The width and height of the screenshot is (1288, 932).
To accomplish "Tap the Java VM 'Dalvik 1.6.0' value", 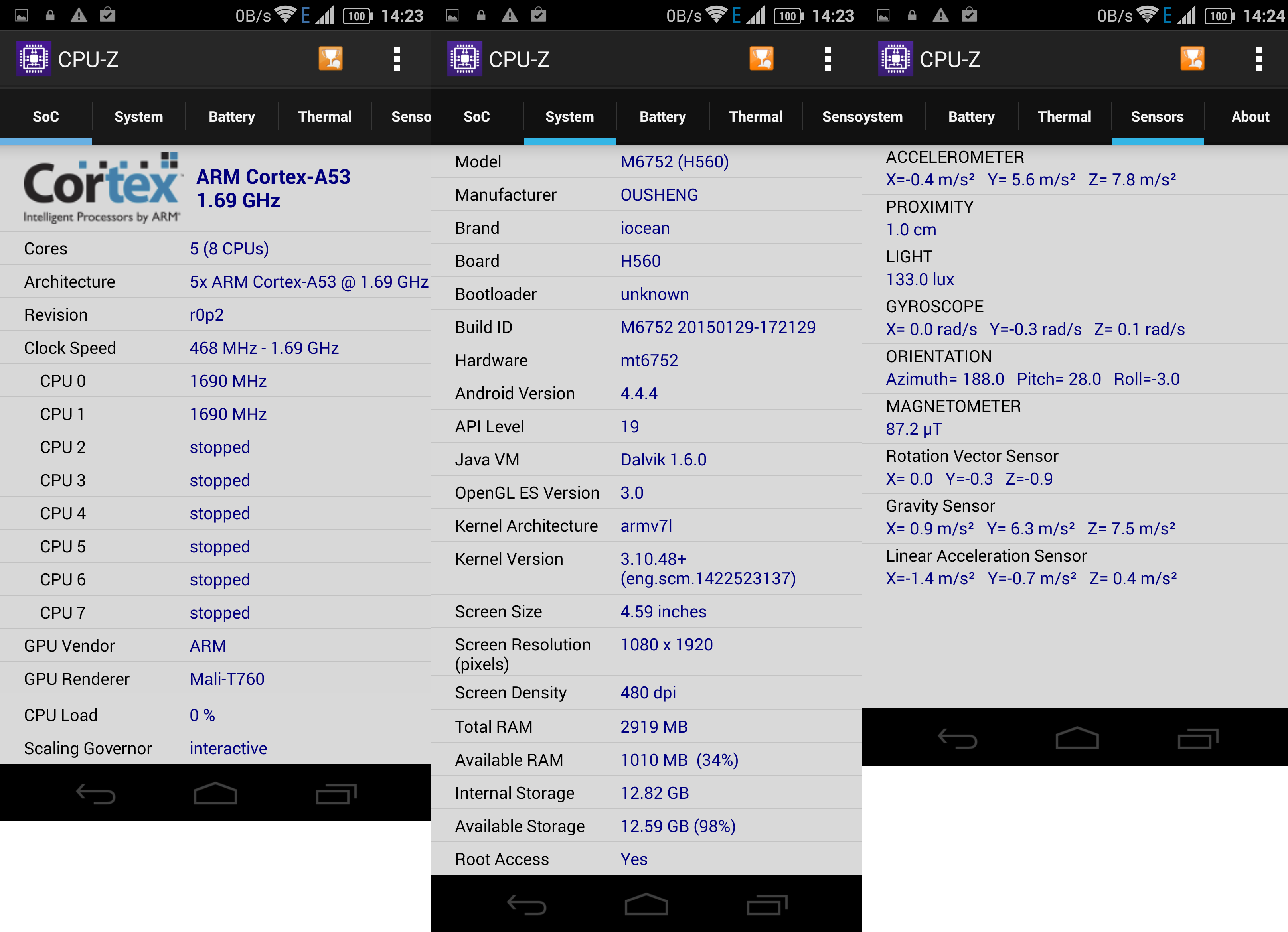I will click(663, 460).
